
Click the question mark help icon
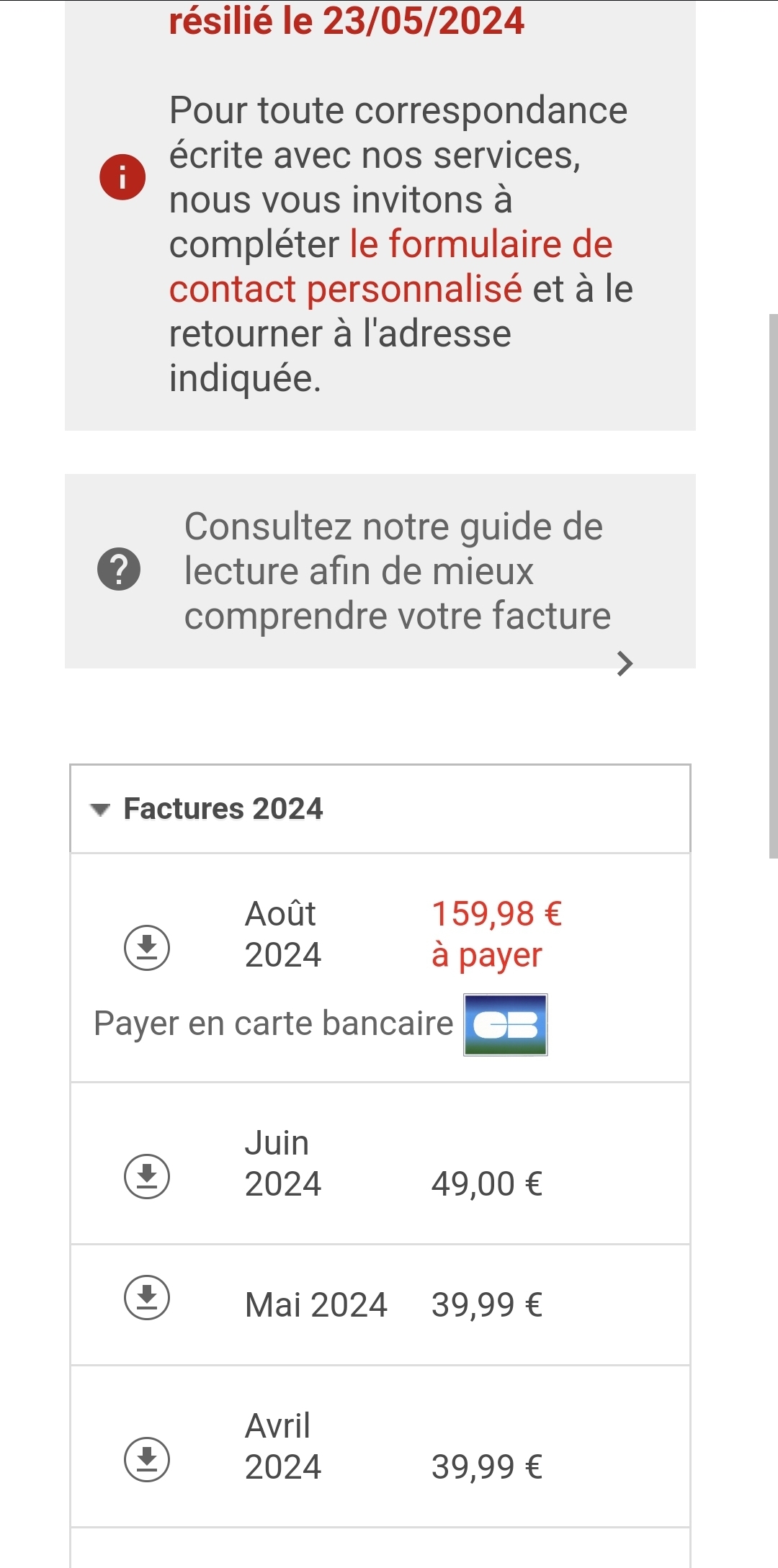(119, 569)
